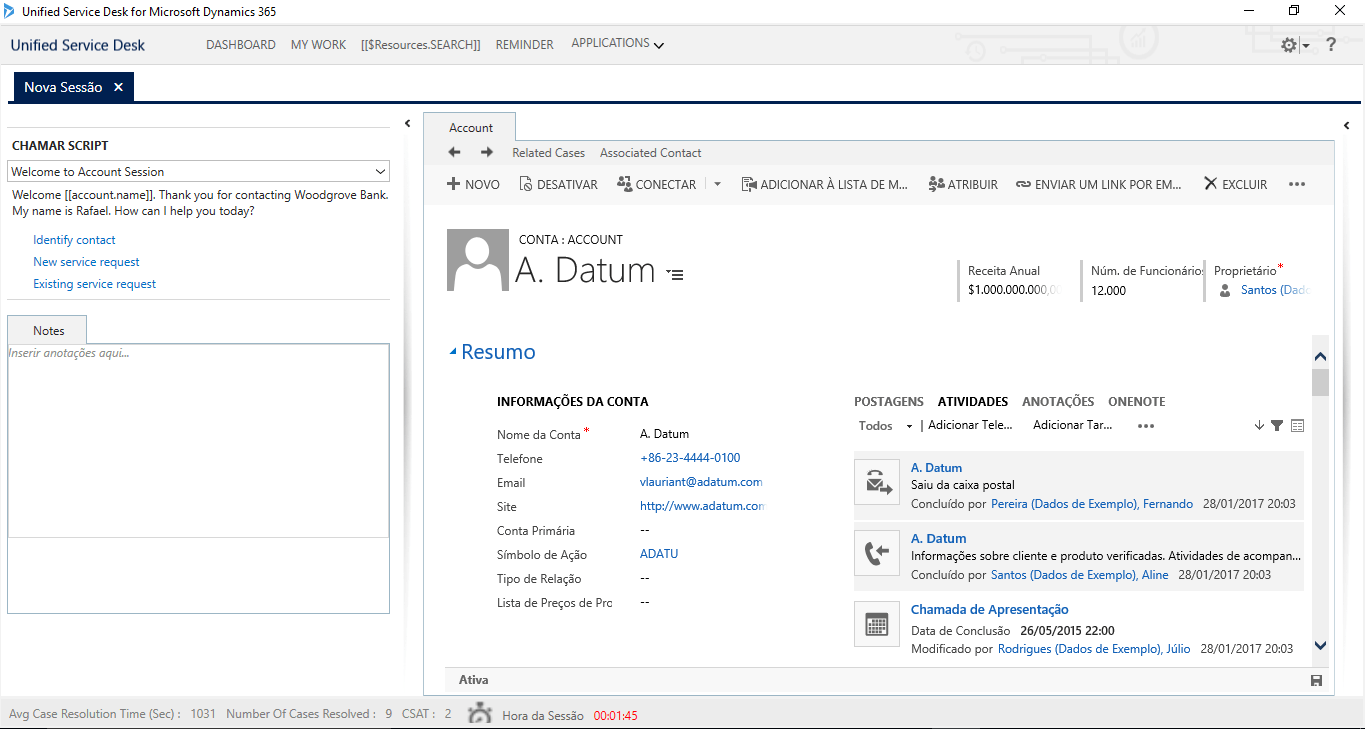Switch to the ANOTAÇÕES tab
The height and width of the screenshot is (729, 1365).
1057,402
